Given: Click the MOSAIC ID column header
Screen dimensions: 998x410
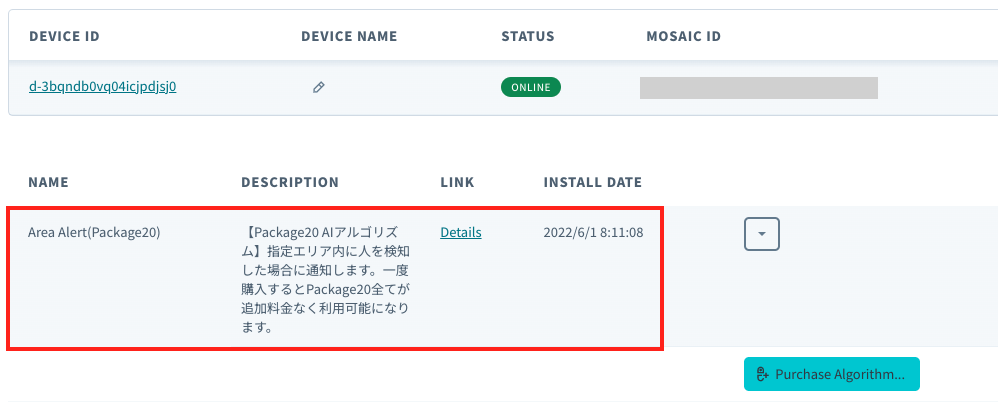Looking at the screenshot, I should pos(683,36).
